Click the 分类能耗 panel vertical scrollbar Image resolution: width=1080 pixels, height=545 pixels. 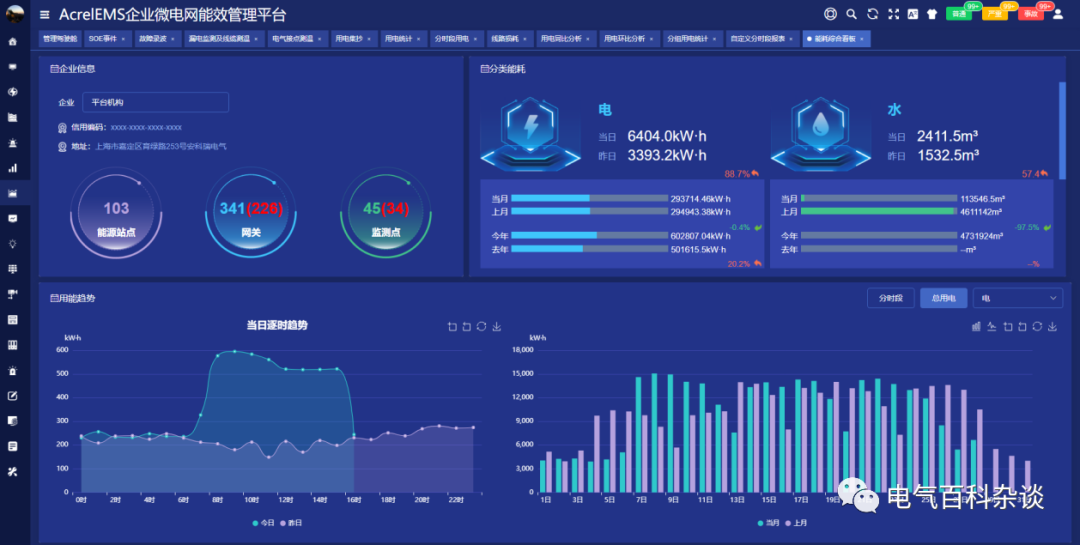click(x=1062, y=131)
